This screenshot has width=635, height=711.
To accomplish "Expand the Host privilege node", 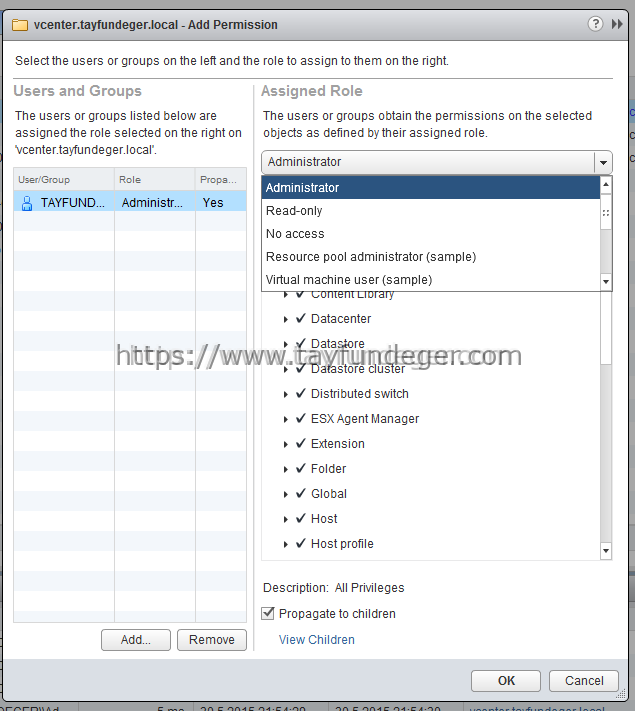I will pos(285,519).
